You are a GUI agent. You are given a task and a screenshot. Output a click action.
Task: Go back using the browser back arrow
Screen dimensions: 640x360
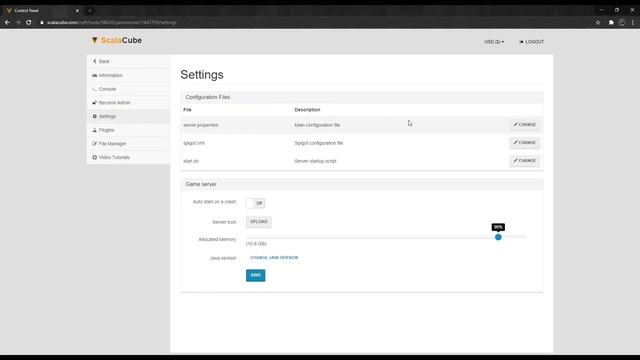7,22
